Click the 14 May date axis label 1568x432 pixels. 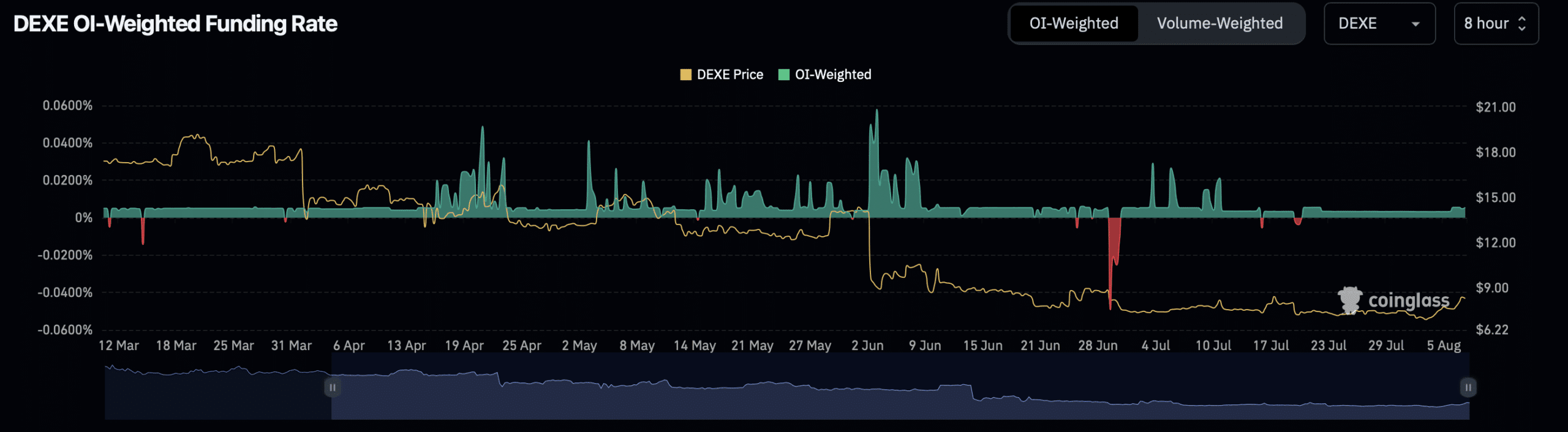click(x=695, y=346)
